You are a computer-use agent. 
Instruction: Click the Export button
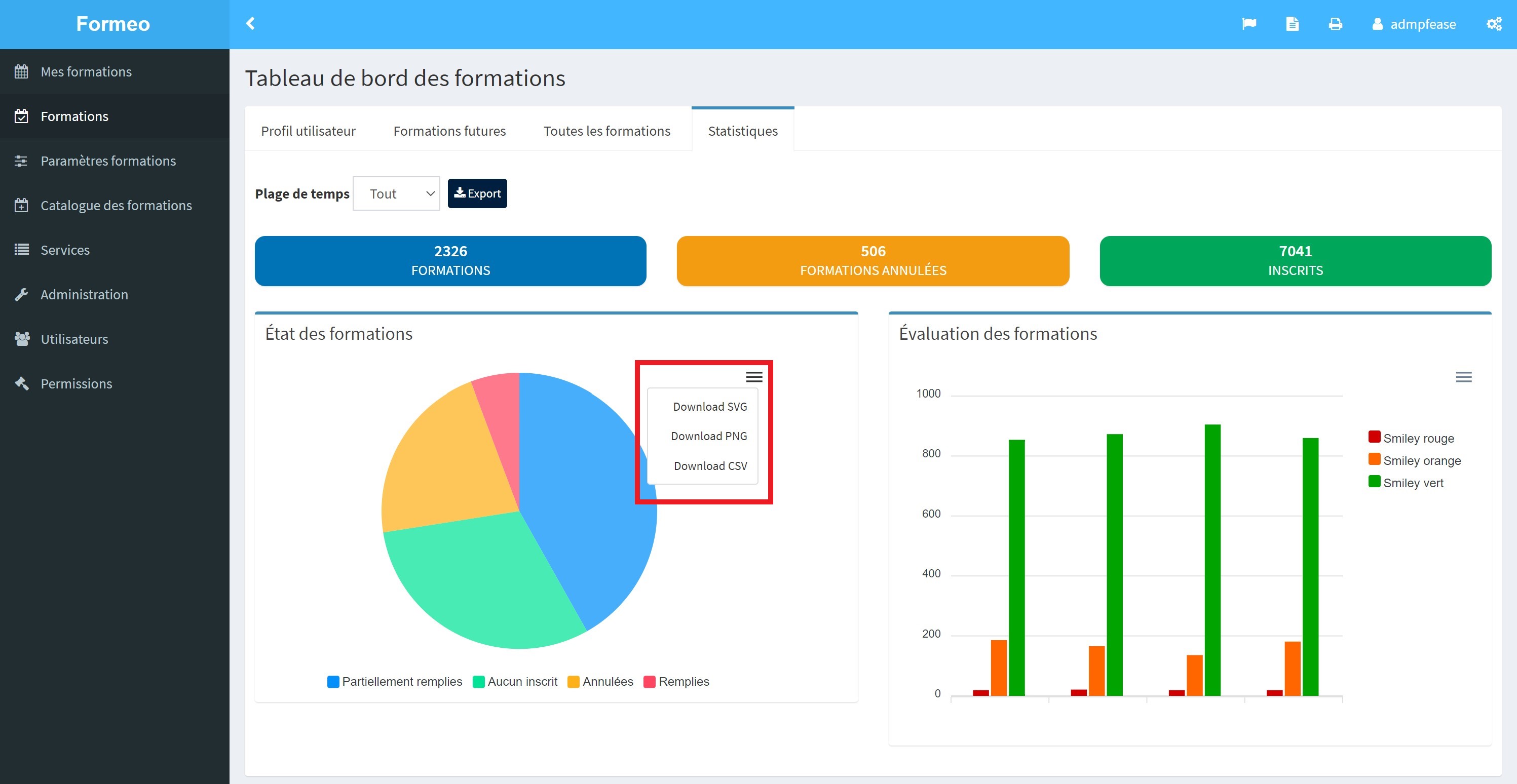[x=477, y=193]
